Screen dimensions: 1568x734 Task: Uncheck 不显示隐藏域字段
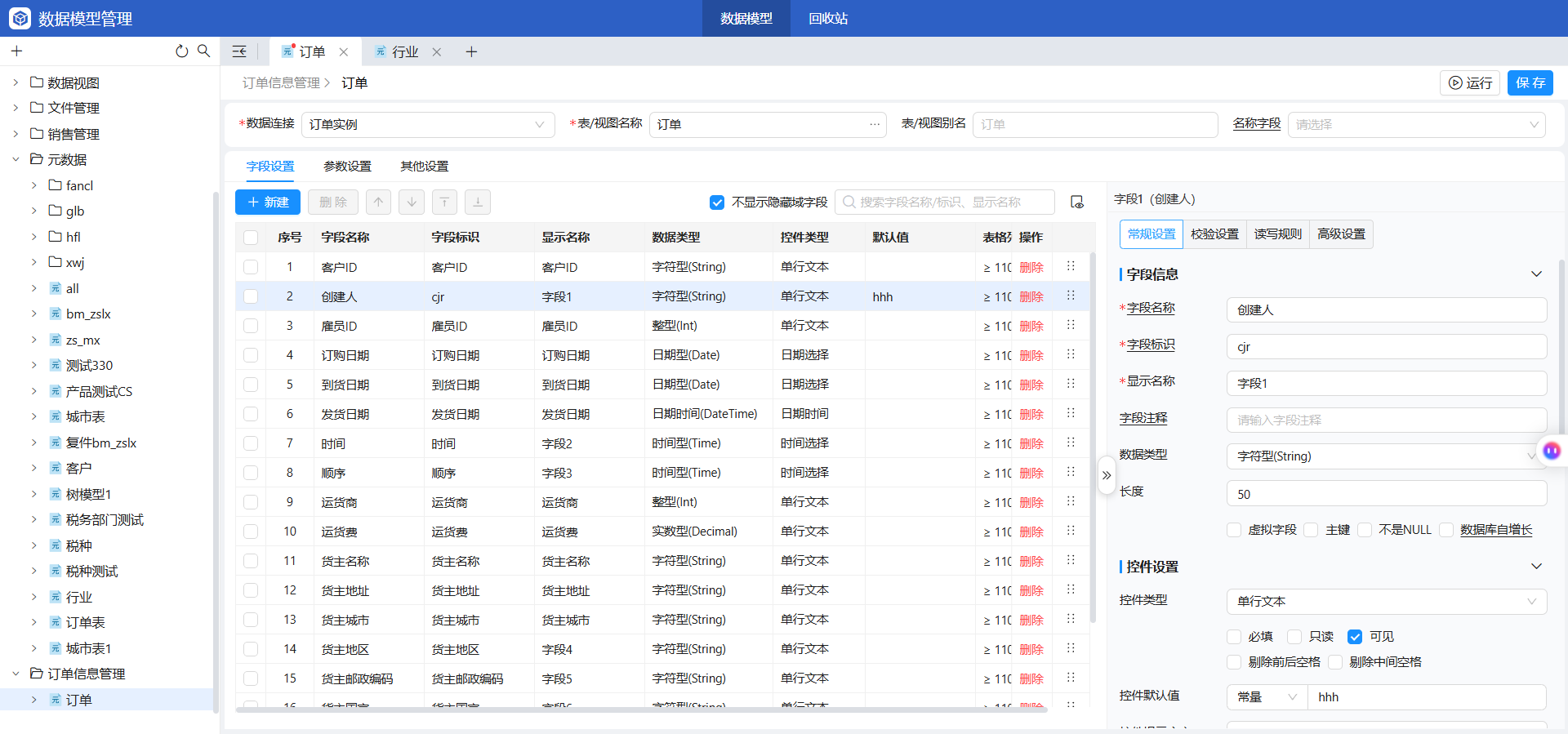(717, 202)
